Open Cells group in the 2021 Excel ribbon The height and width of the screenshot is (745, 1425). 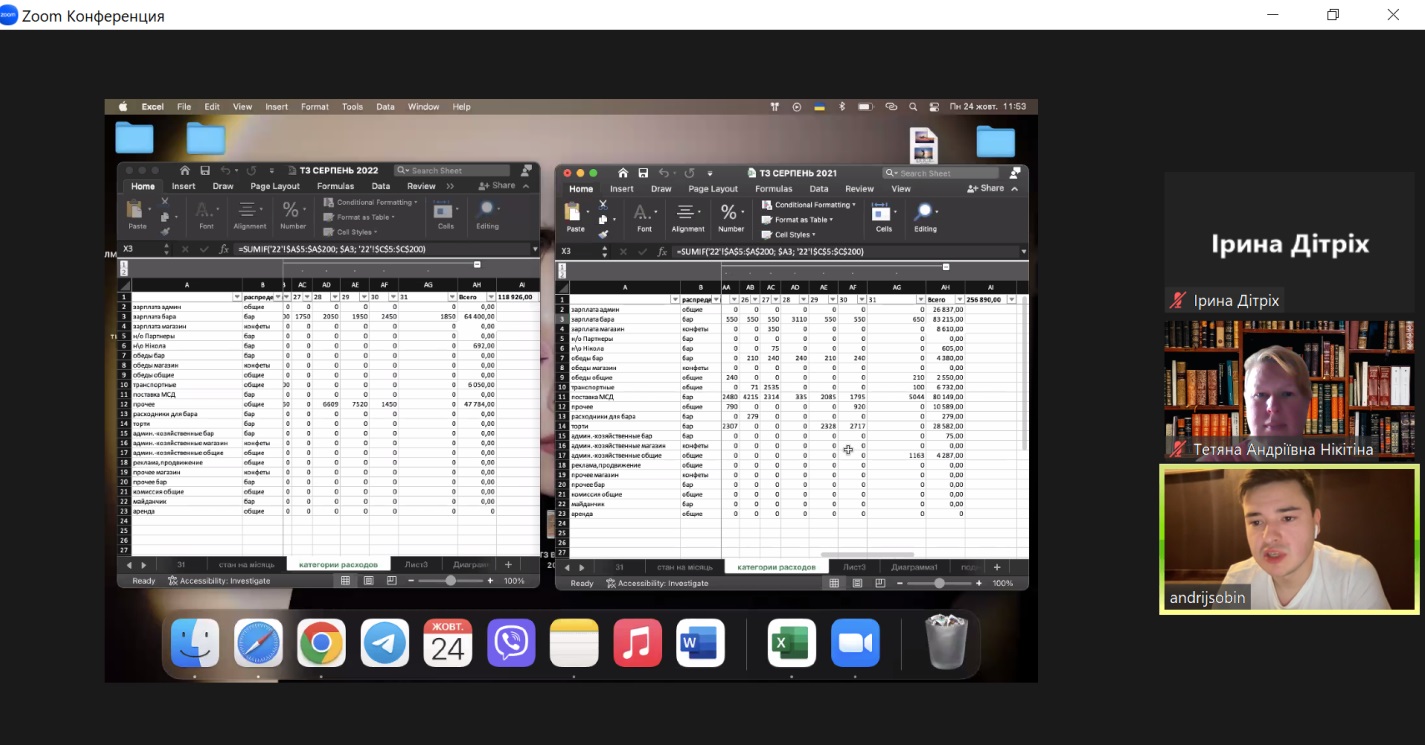(x=883, y=216)
